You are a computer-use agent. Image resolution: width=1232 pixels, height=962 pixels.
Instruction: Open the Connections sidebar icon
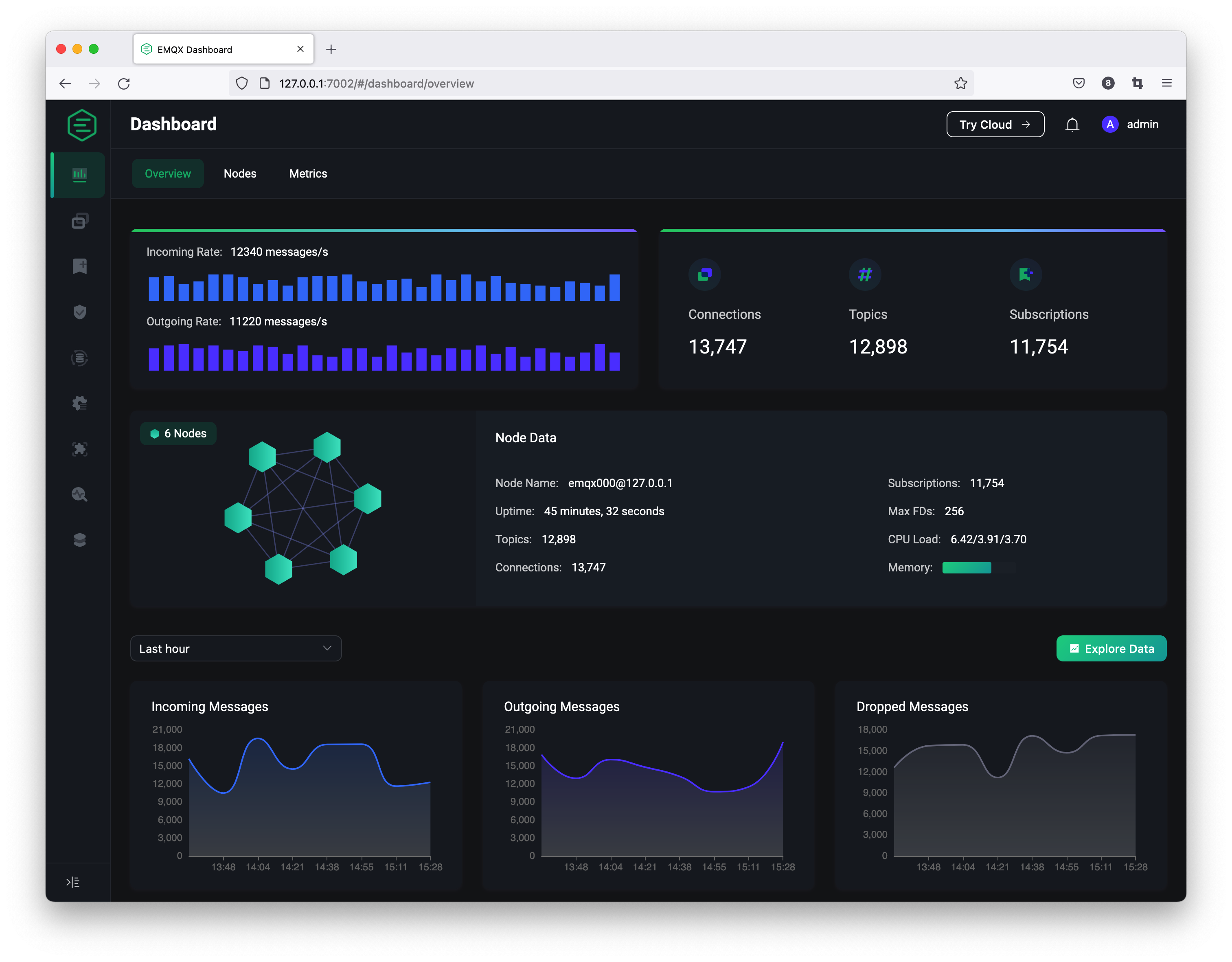[79, 221]
